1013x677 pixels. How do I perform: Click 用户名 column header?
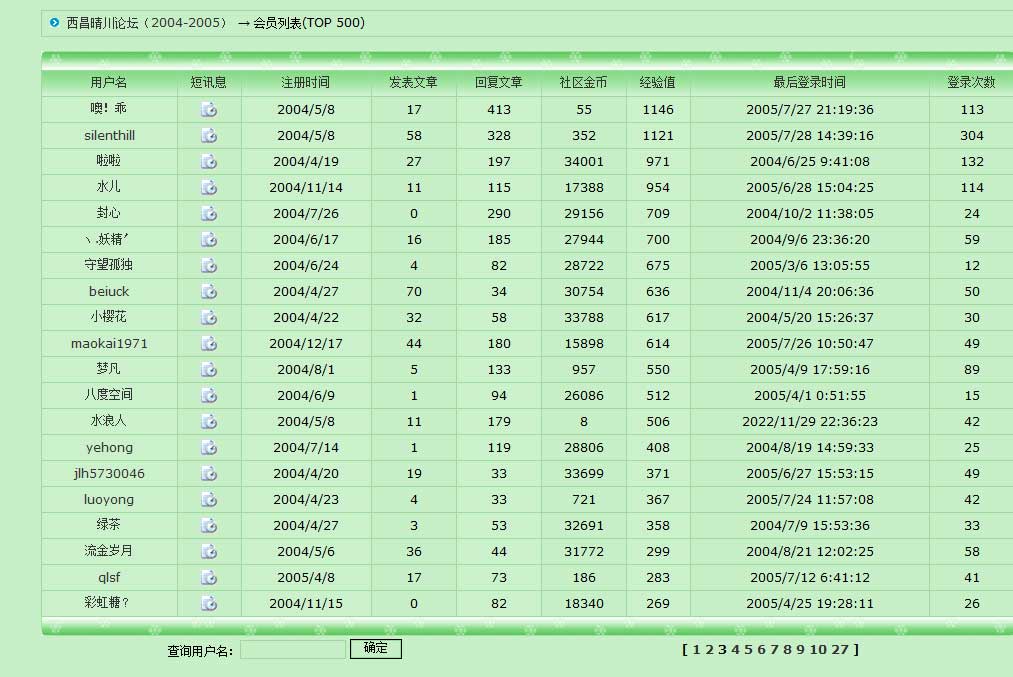click(x=109, y=83)
